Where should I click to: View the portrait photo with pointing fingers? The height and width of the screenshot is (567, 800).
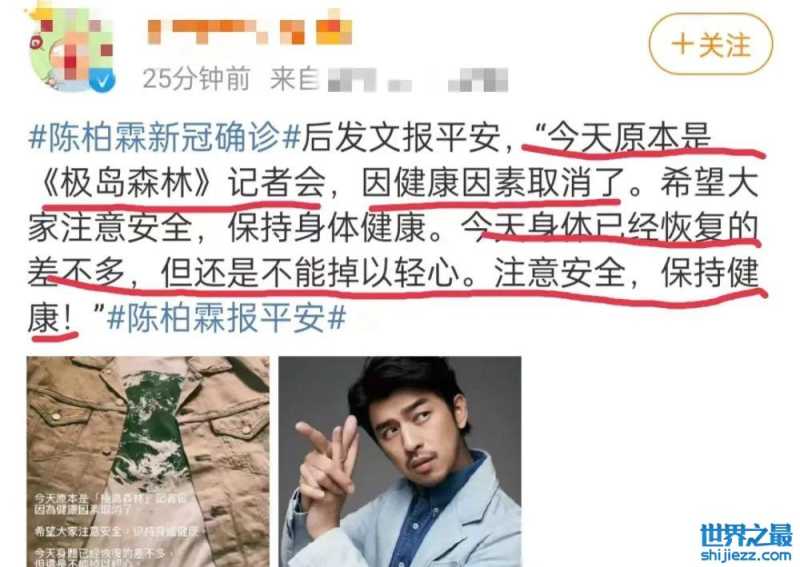pos(399,461)
